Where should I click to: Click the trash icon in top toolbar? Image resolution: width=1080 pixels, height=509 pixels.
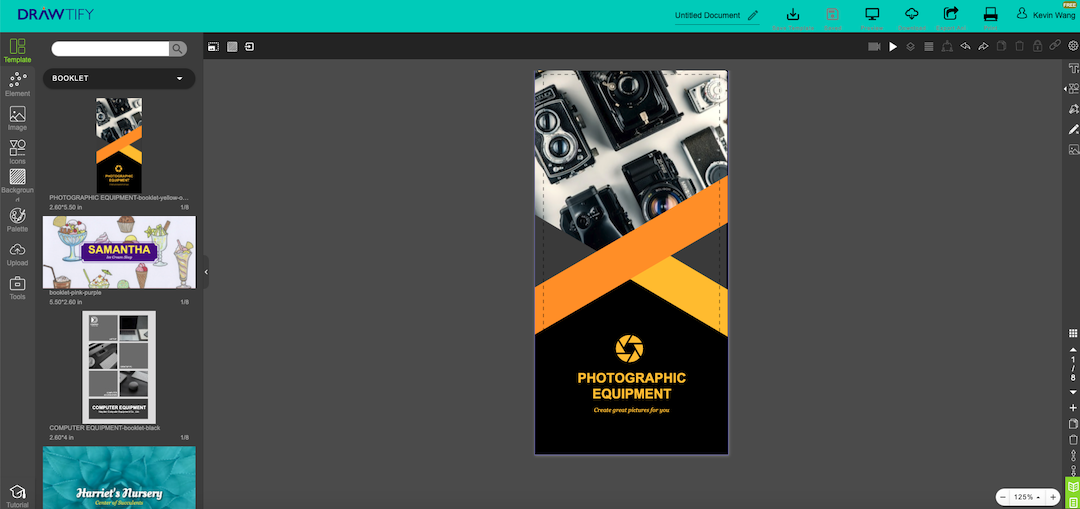pos(1019,47)
